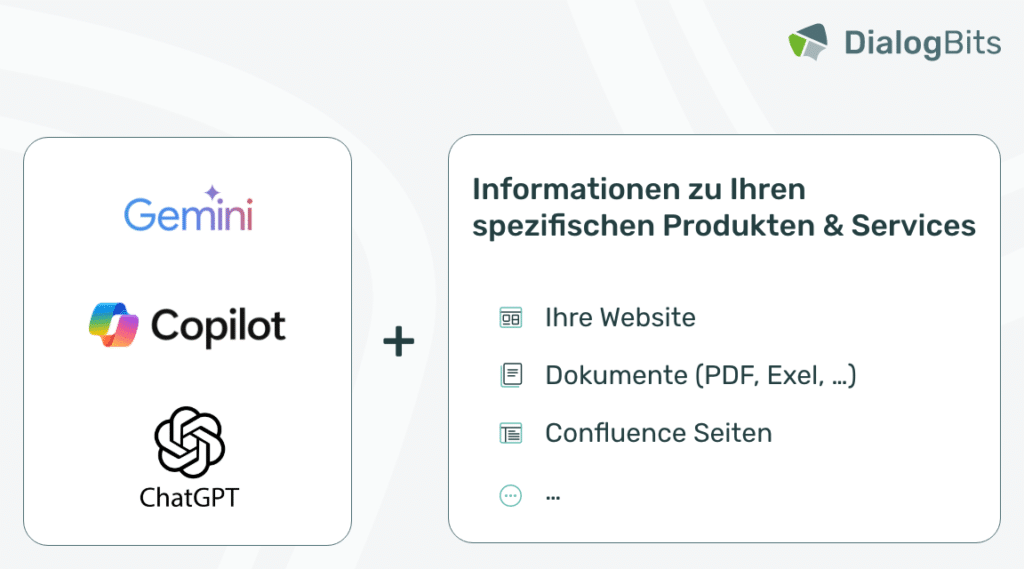
Task: Click the document pages icon
Action: pyautogui.click(x=511, y=376)
